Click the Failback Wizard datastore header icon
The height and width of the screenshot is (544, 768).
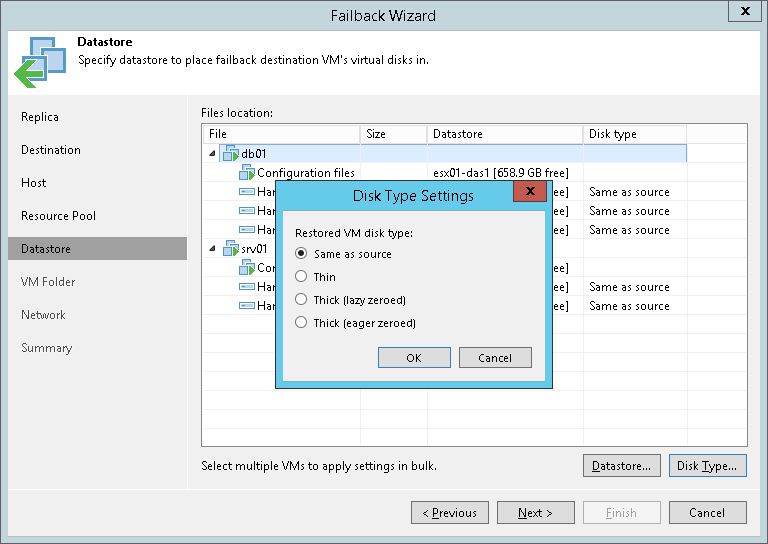tap(39, 61)
